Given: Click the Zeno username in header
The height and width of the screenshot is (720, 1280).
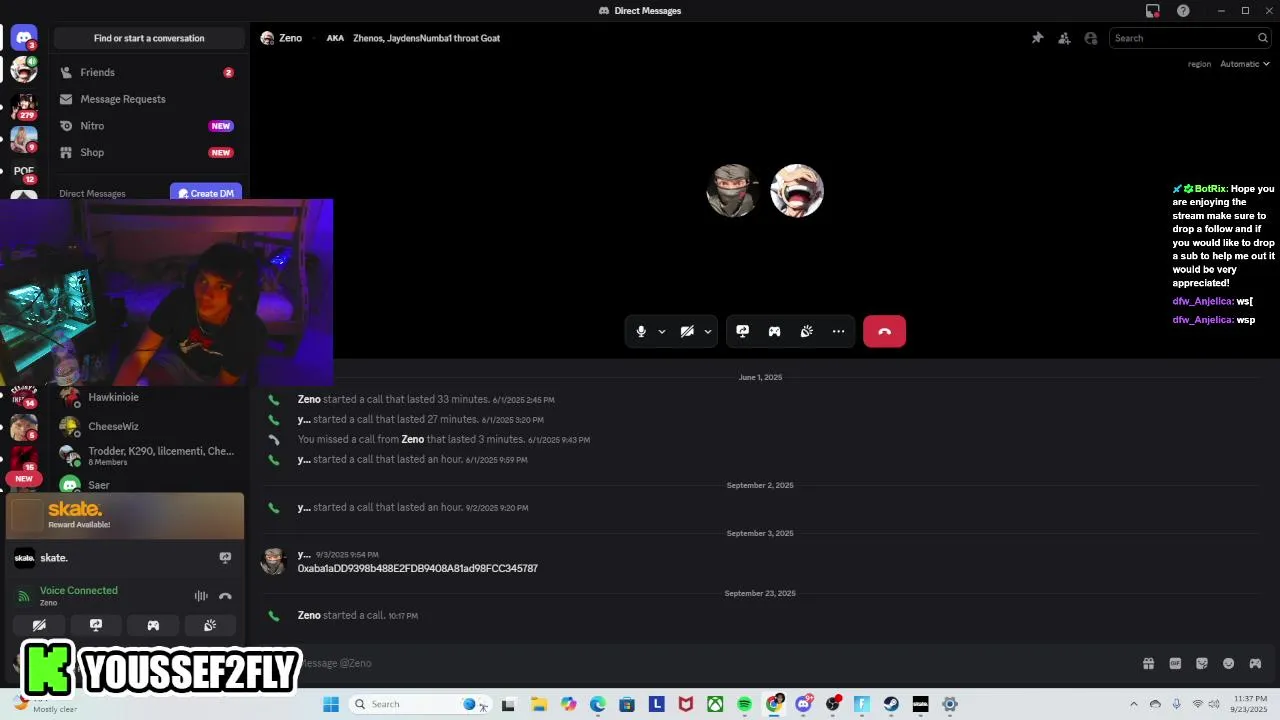Looking at the screenshot, I should coord(290,38).
